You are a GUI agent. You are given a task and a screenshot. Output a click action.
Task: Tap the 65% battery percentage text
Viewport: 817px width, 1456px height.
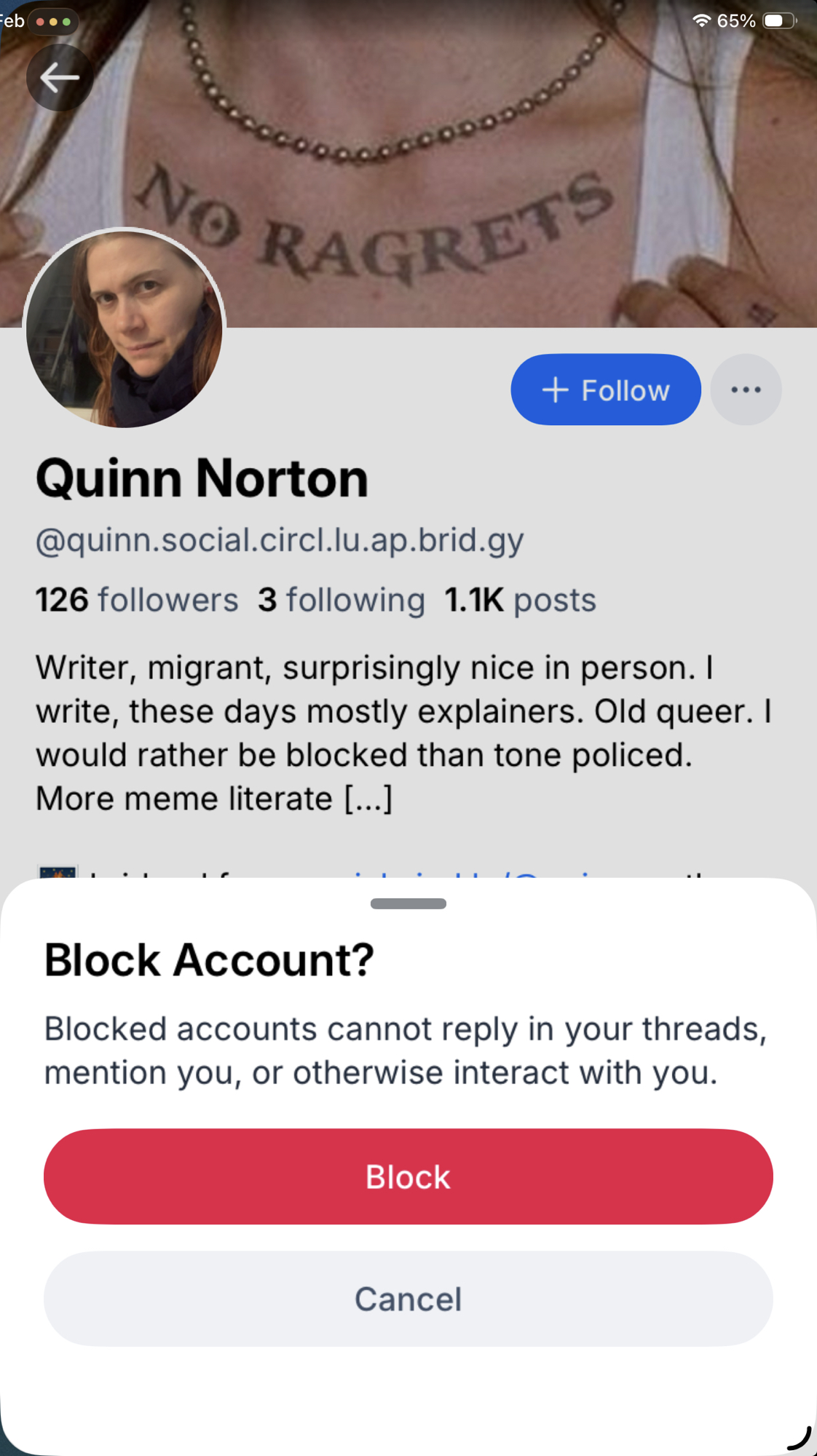click(736, 20)
